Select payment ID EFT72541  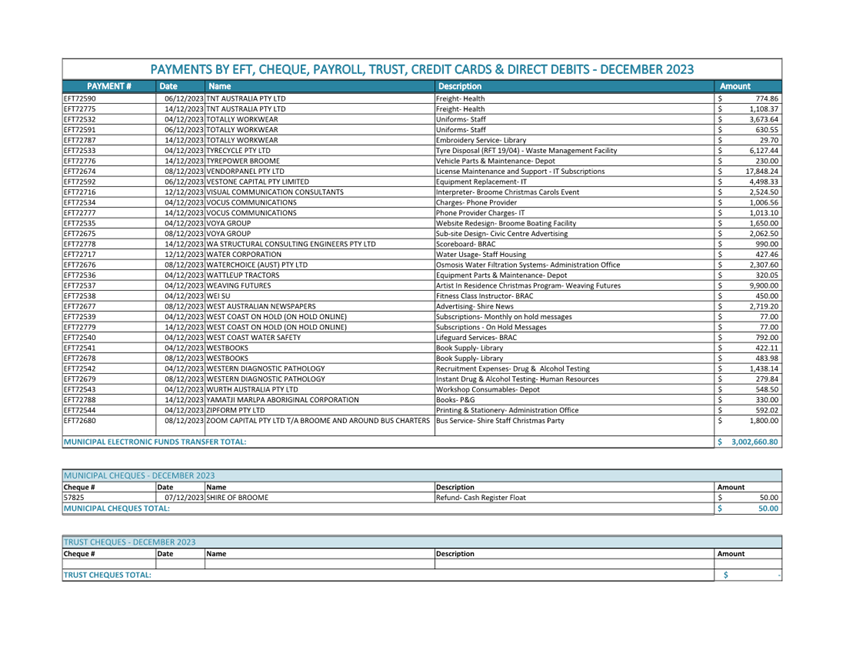(x=79, y=348)
